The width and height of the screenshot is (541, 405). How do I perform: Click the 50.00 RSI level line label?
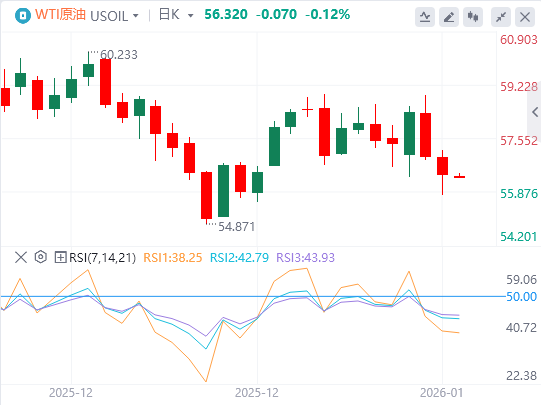click(521, 296)
